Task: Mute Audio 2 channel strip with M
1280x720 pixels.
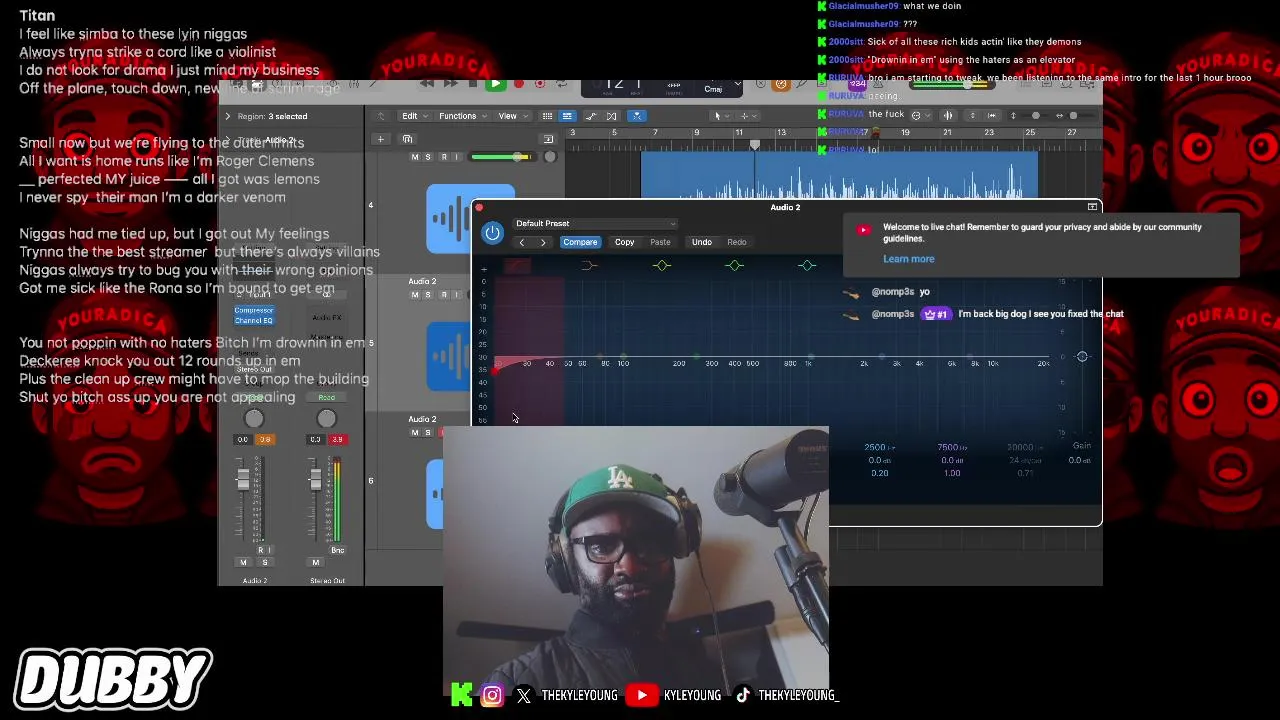Action: point(243,562)
